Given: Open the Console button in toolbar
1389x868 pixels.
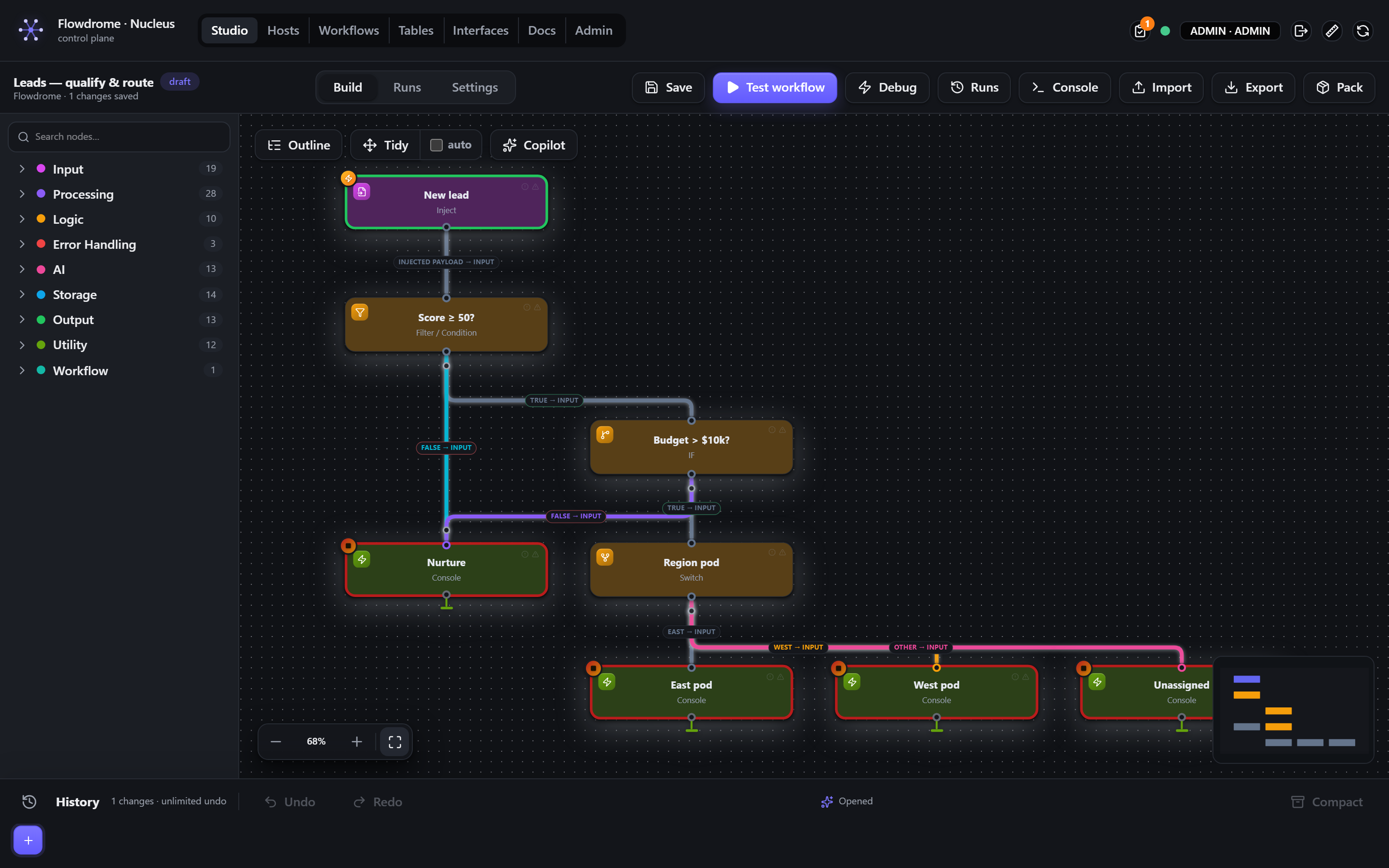Looking at the screenshot, I should 1065,87.
